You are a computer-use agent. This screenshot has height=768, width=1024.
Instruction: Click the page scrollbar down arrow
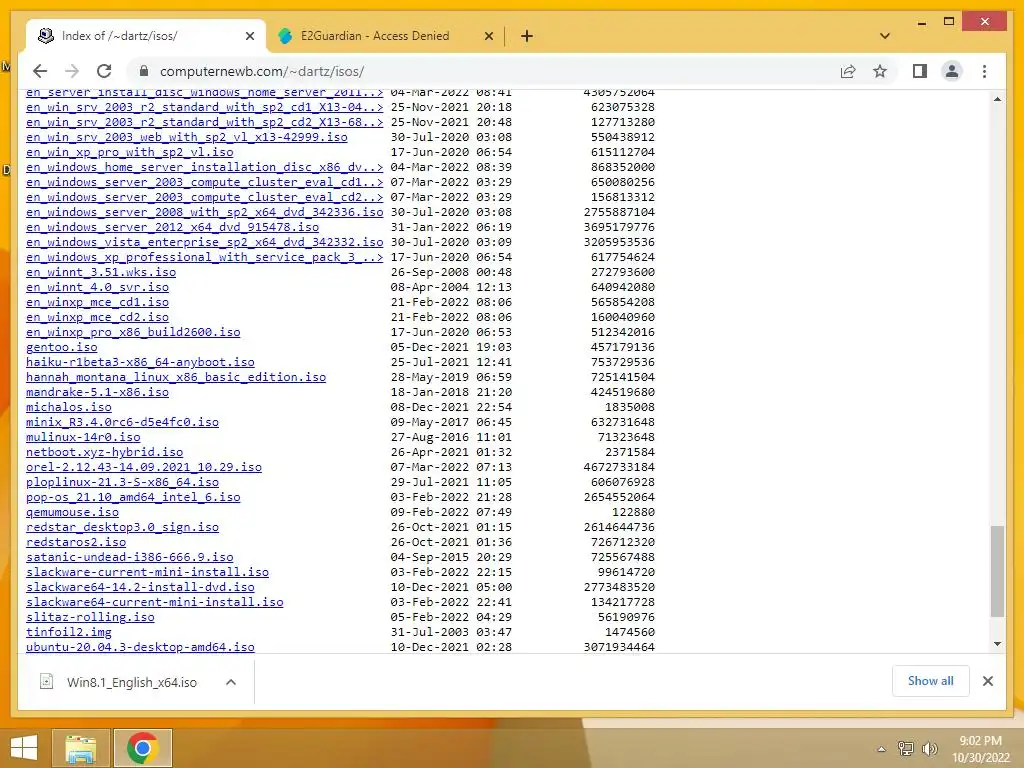pyautogui.click(x=997, y=644)
